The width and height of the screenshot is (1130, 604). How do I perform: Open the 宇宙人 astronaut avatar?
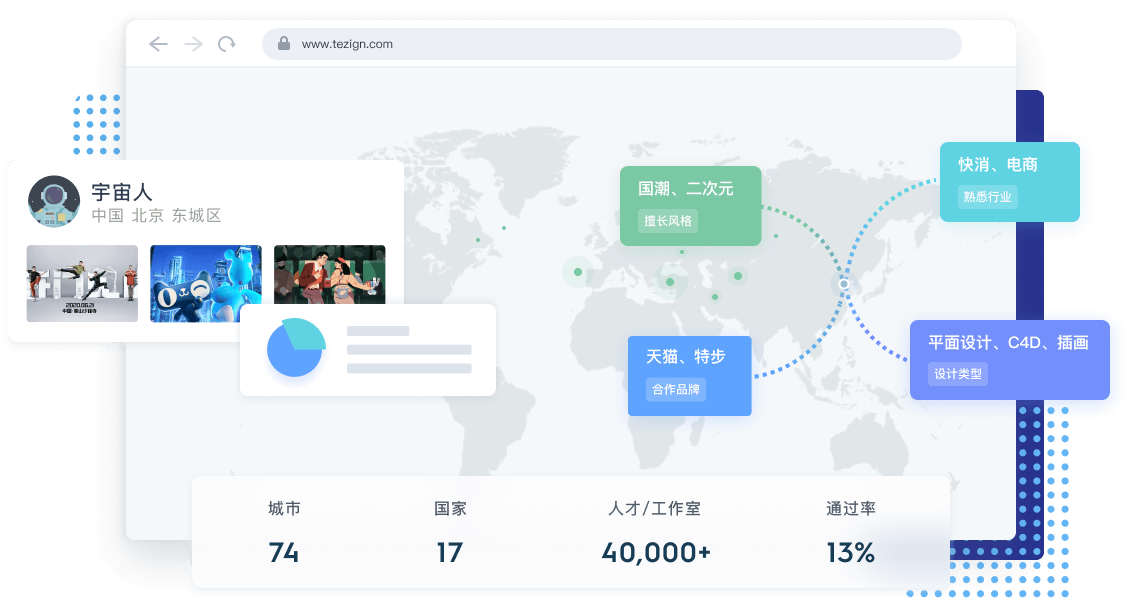[54, 201]
